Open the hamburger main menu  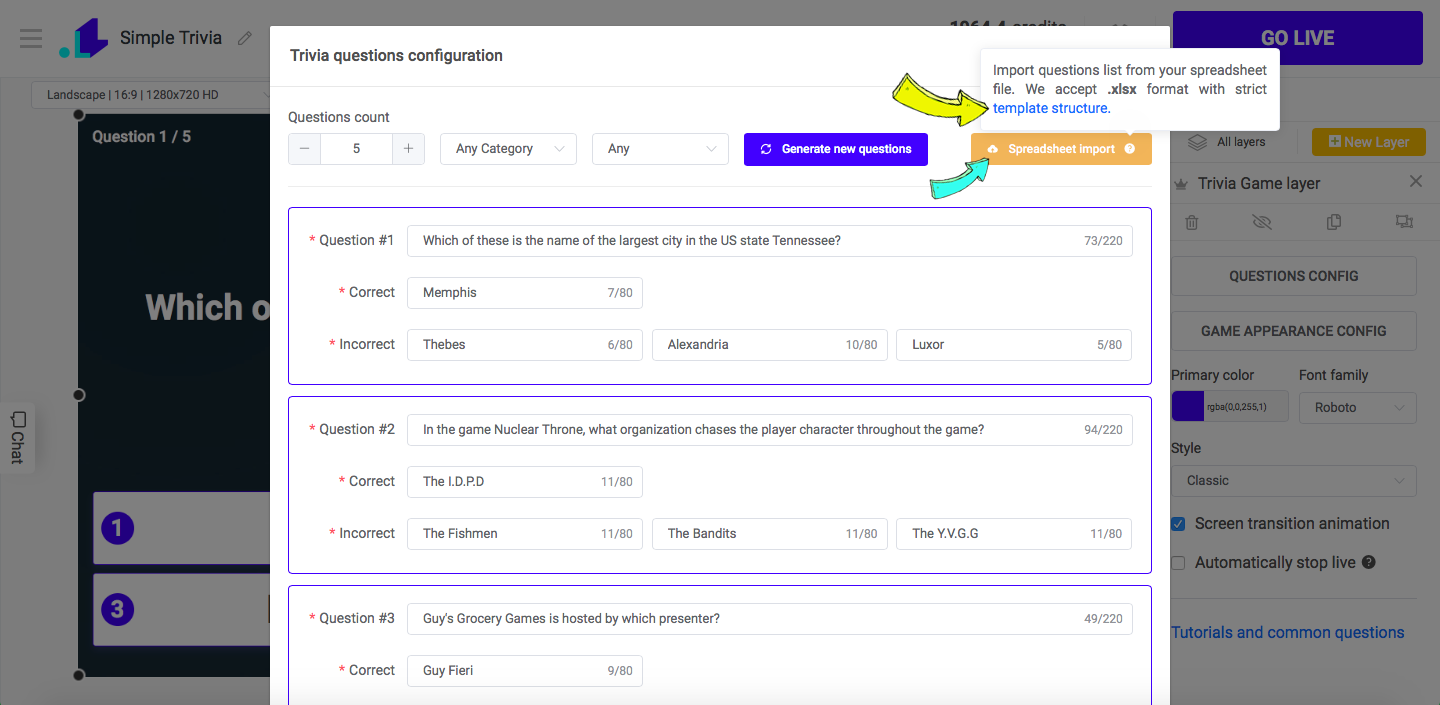click(31, 38)
